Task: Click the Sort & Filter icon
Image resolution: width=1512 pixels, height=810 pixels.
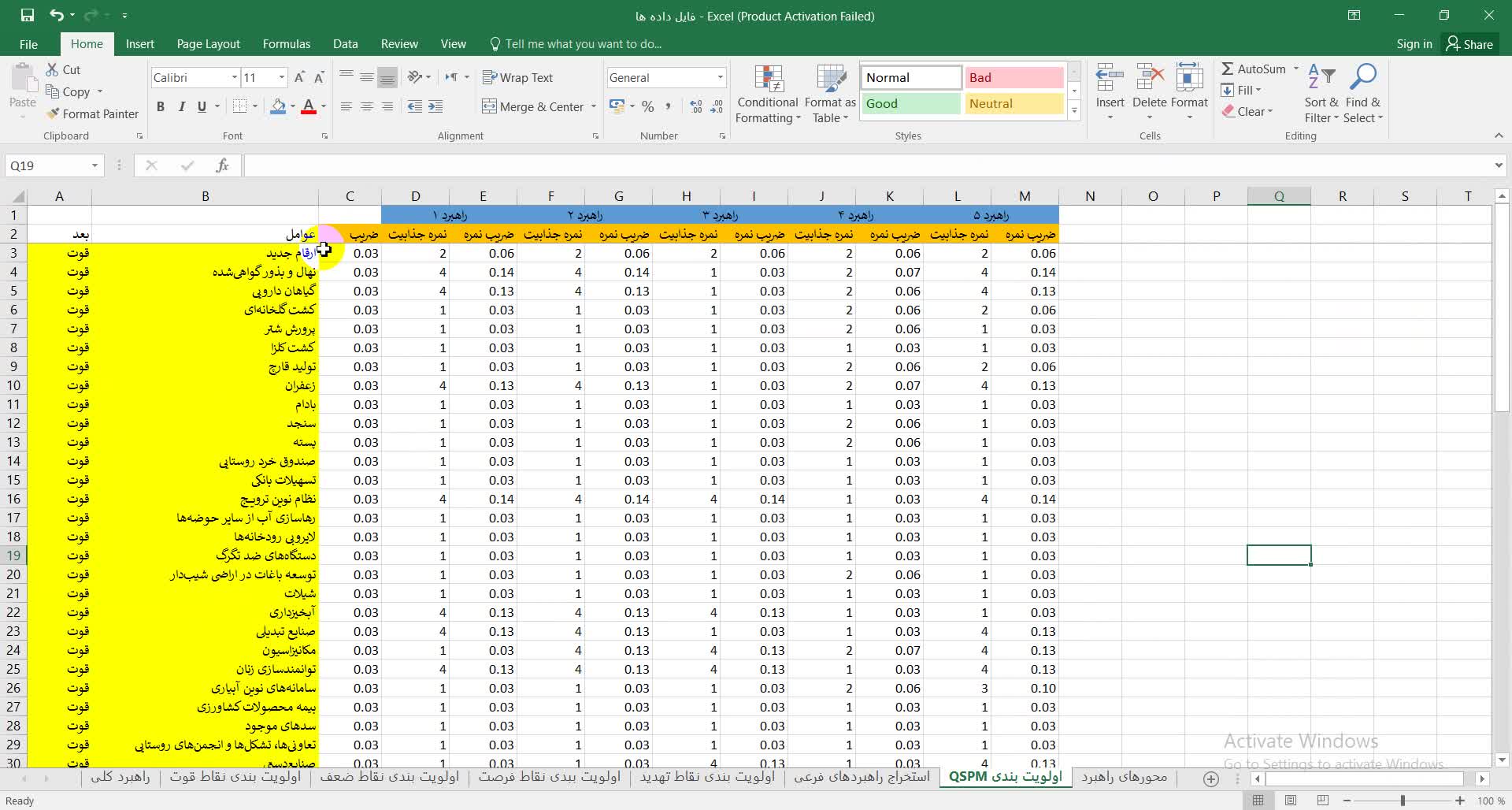Action: [x=1321, y=79]
